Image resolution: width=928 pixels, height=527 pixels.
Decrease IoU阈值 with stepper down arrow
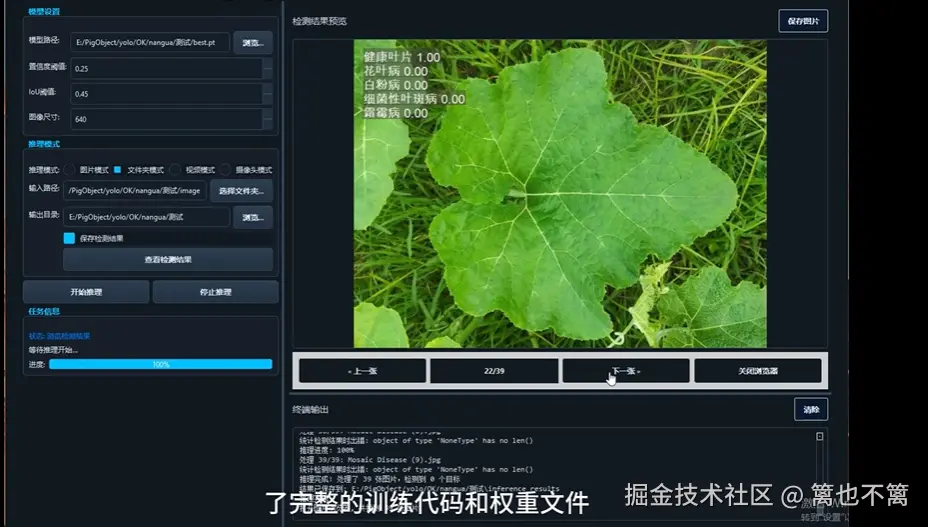(x=268, y=99)
